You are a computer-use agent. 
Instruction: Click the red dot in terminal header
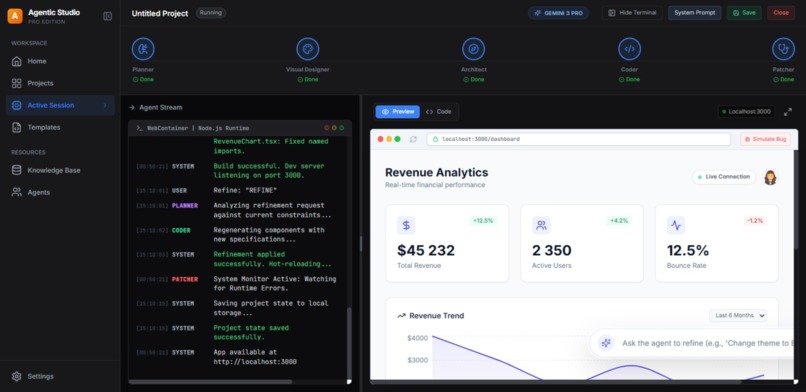[x=326, y=128]
